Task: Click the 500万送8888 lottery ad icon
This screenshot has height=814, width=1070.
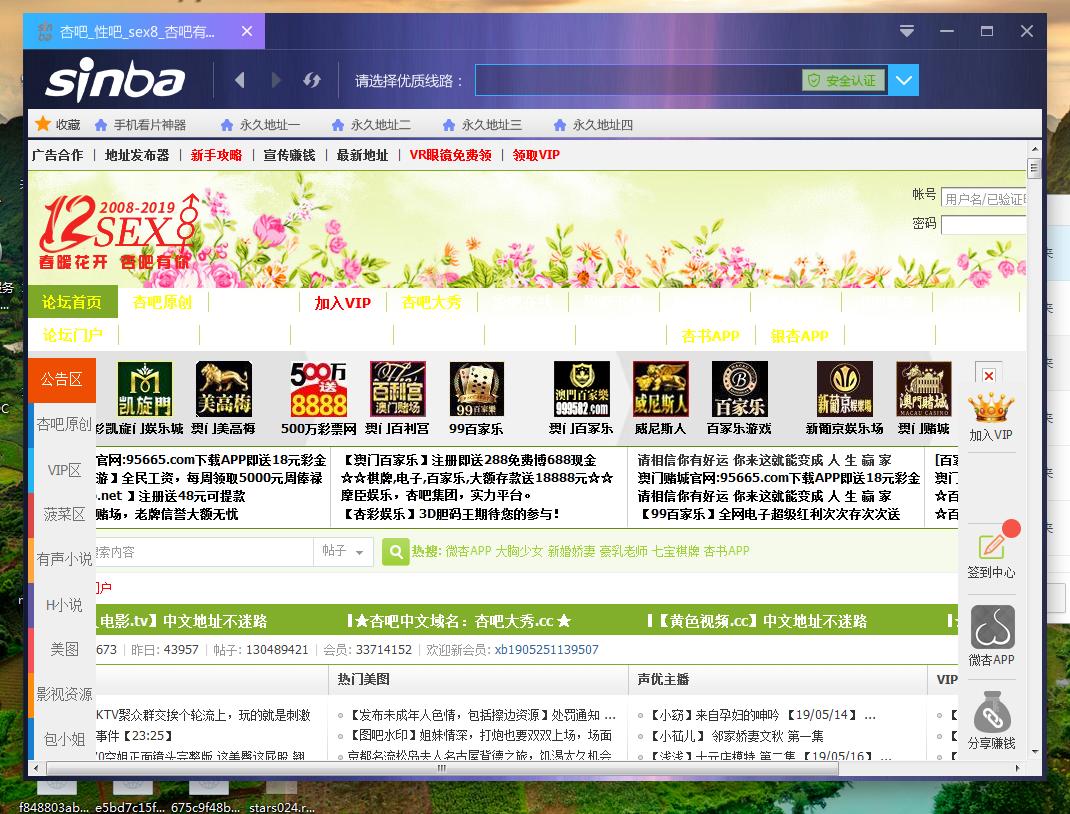Action: tap(319, 389)
